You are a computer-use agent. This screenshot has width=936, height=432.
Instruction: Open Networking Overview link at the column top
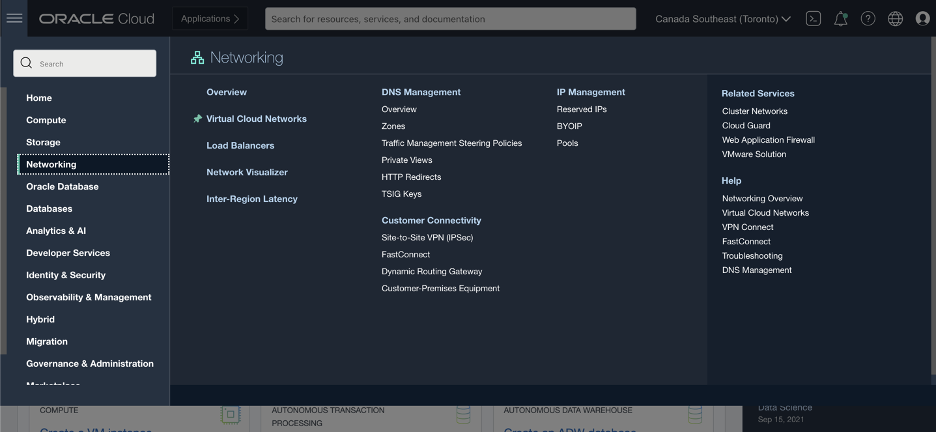tap(226, 92)
